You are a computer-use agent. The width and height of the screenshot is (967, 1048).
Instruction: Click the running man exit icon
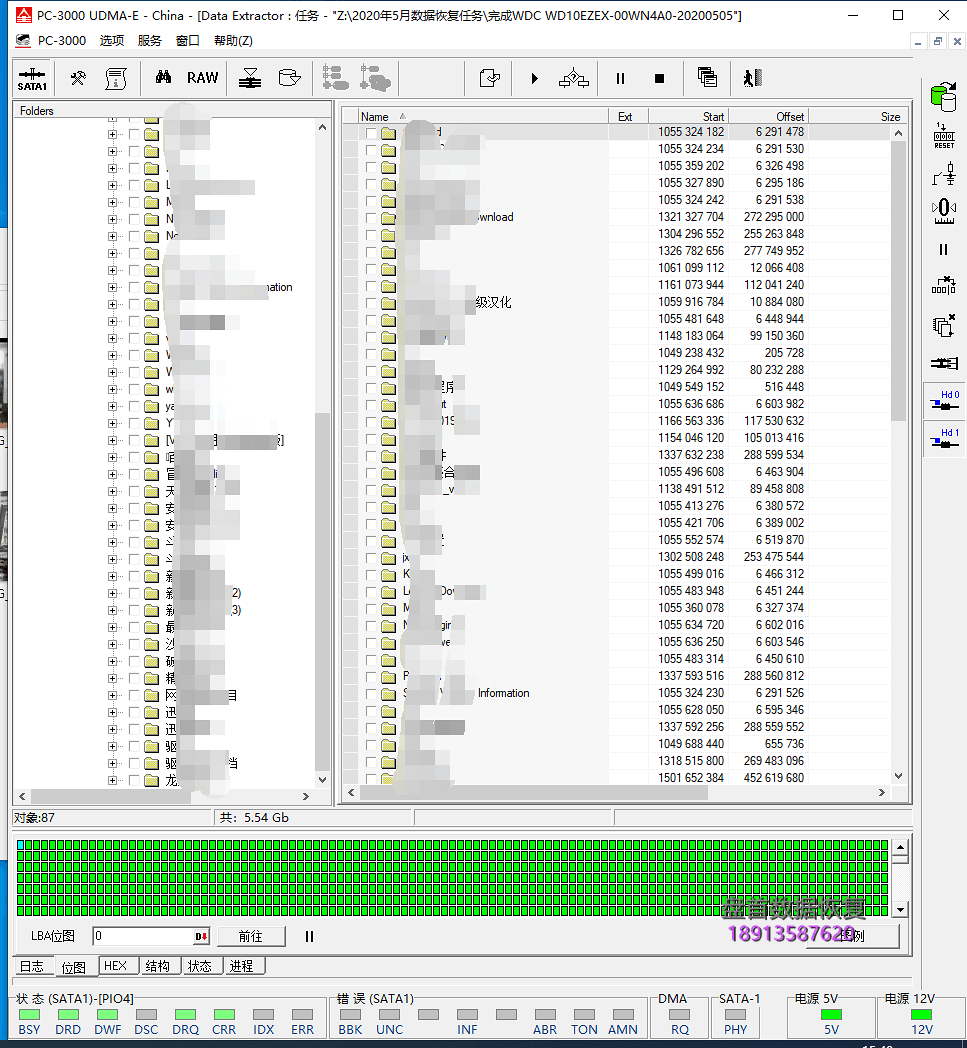pyautogui.click(x=753, y=78)
